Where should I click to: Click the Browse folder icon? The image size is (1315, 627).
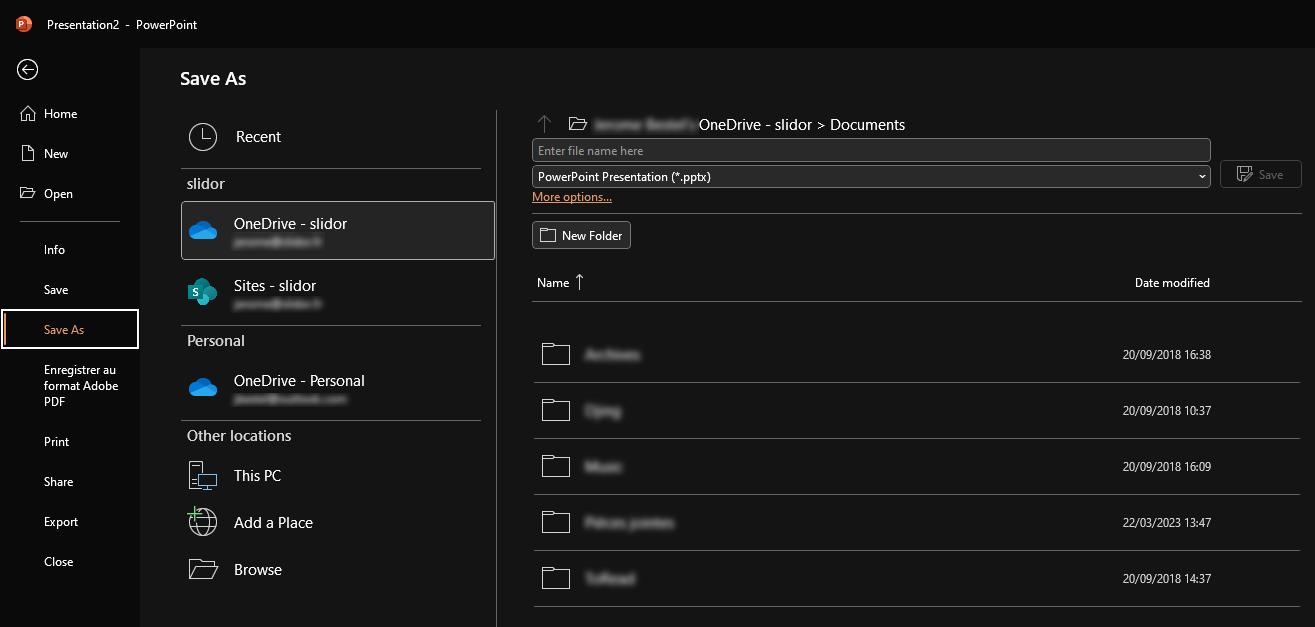click(x=203, y=569)
